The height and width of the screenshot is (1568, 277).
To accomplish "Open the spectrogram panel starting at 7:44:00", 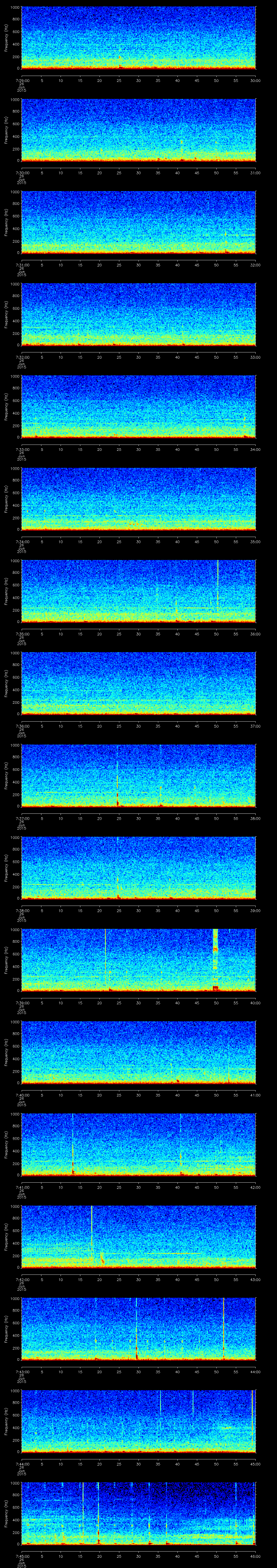I will (x=138, y=1421).
